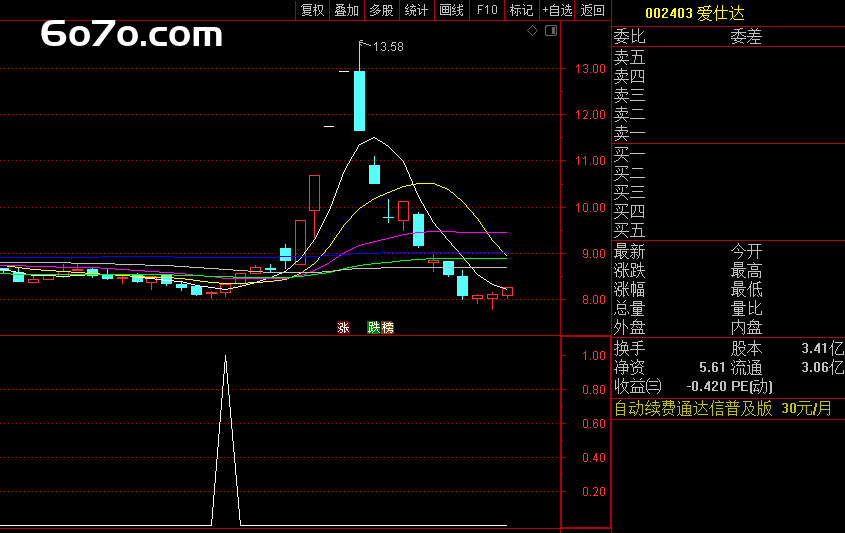Activate the 画线 drawing tool
The height and width of the screenshot is (533, 845).
[x=452, y=10]
